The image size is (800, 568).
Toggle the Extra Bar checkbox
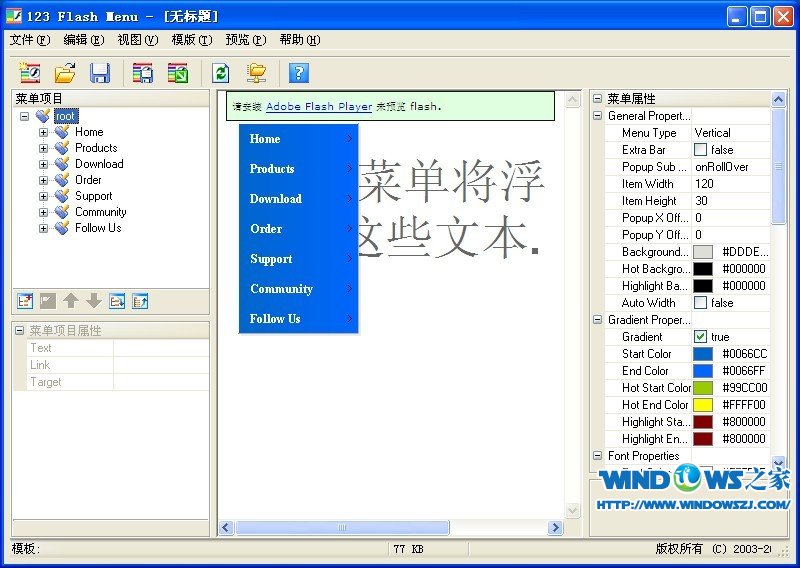tap(701, 150)
